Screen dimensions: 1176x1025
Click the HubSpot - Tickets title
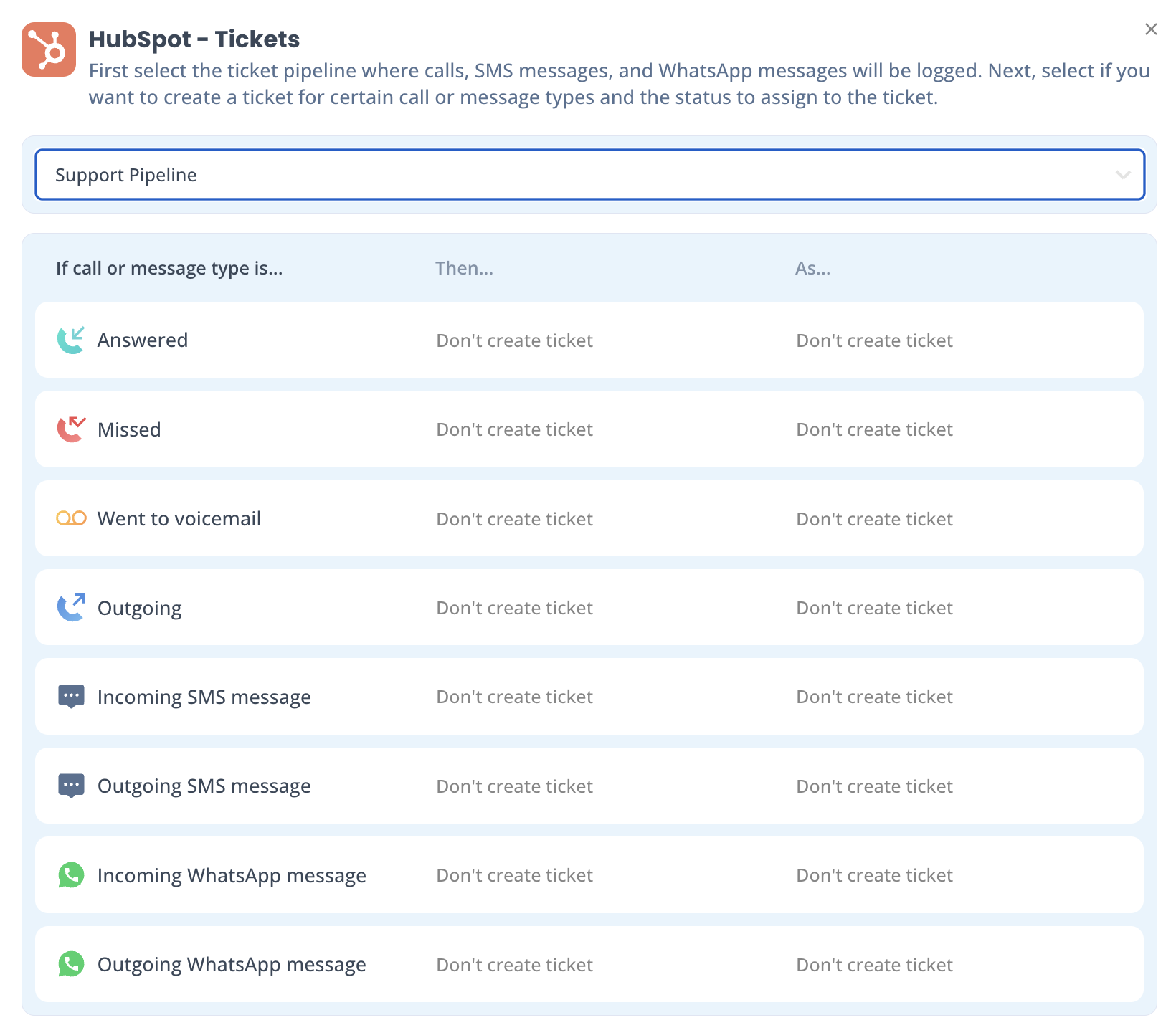(194, 39)
